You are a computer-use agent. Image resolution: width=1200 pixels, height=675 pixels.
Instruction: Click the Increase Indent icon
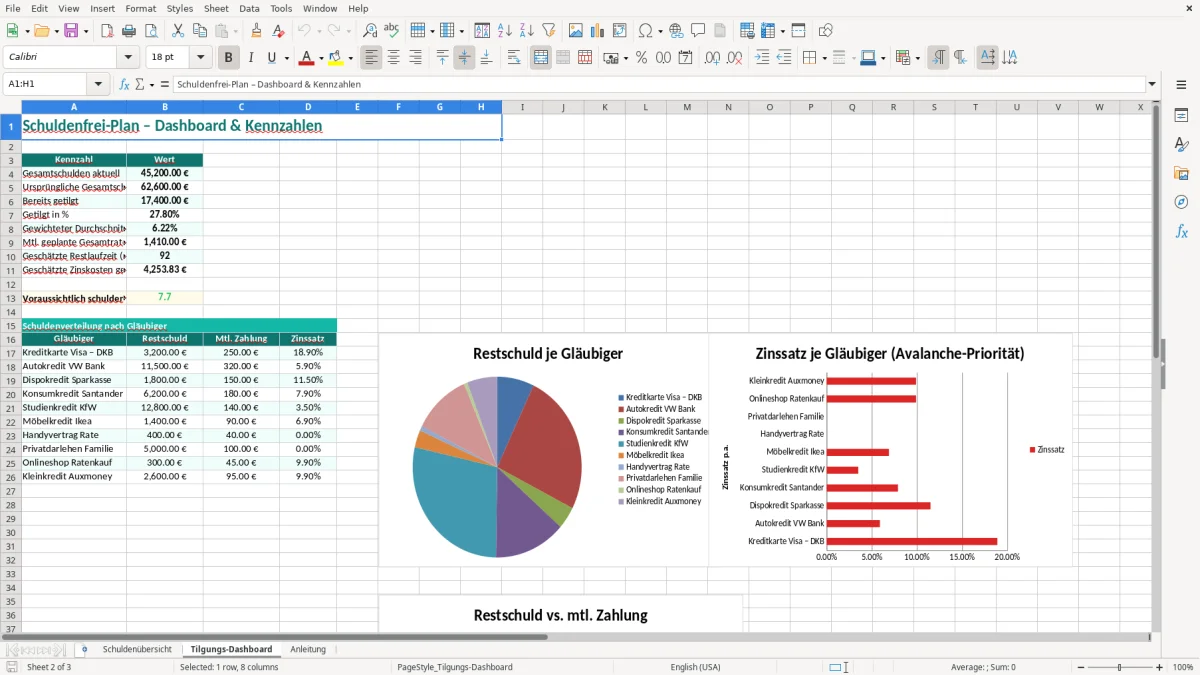(x=762, y=58)
